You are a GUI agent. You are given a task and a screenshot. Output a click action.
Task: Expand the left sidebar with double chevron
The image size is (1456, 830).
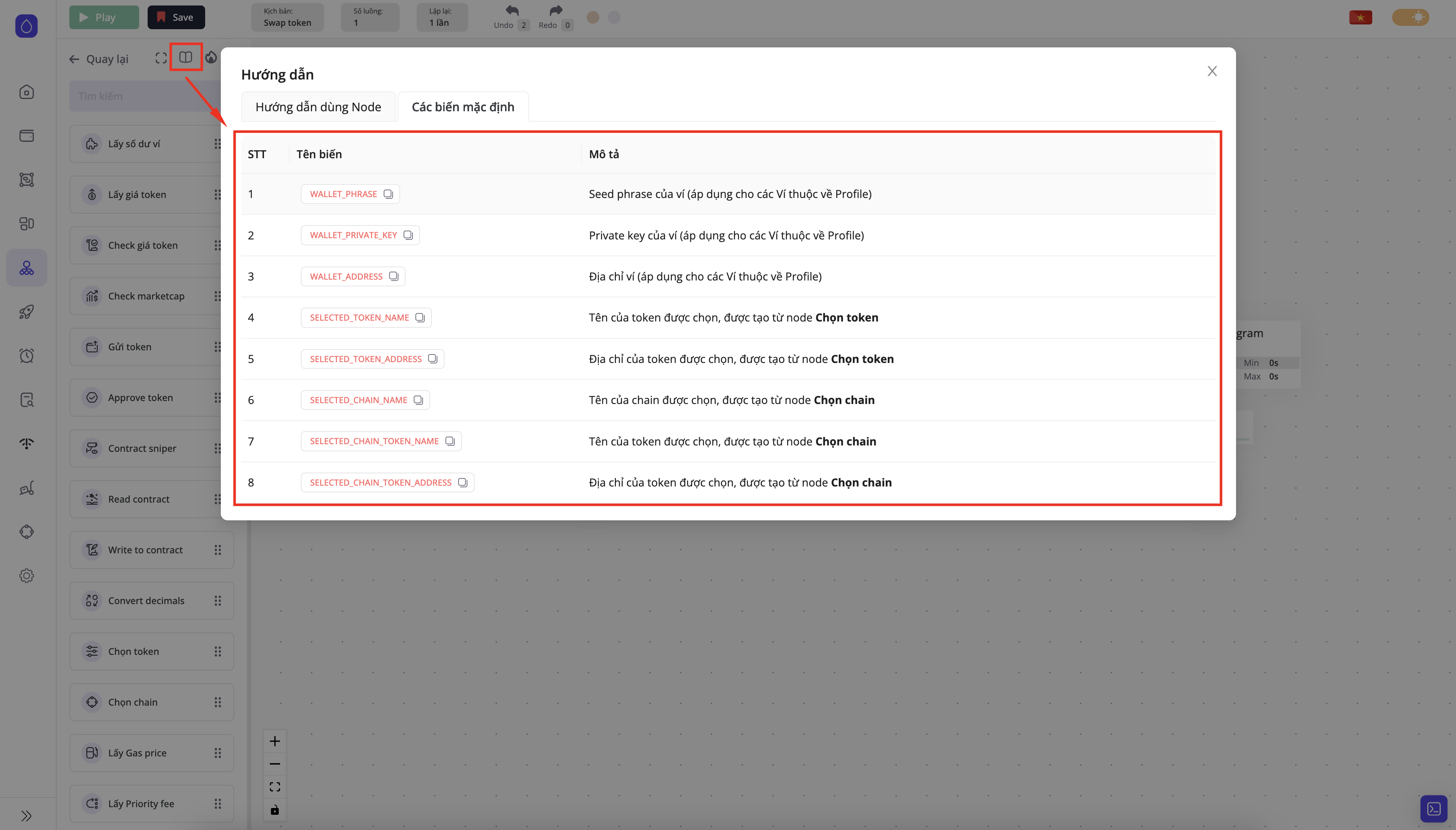point(26,815)
